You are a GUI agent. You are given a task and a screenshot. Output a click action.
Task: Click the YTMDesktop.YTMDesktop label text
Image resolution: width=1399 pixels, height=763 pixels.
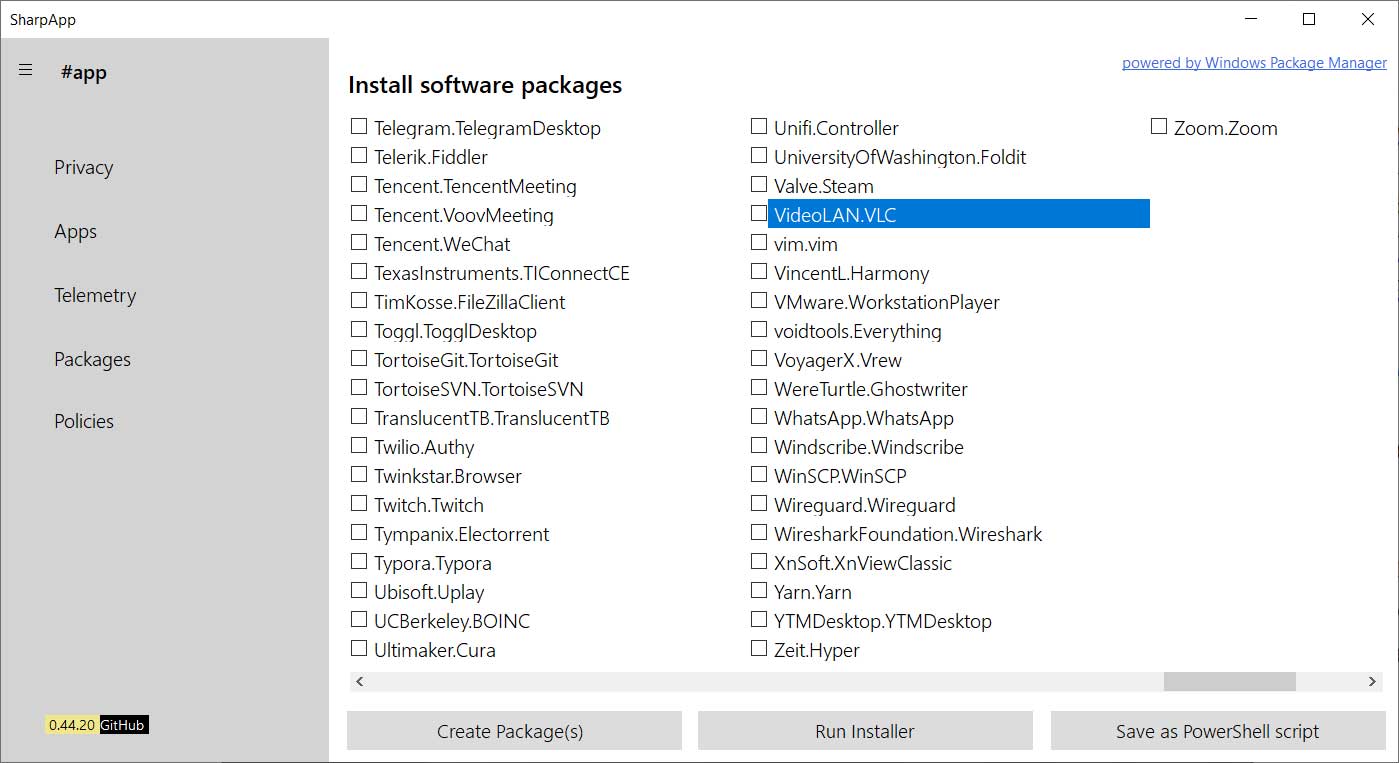[883, 621]
